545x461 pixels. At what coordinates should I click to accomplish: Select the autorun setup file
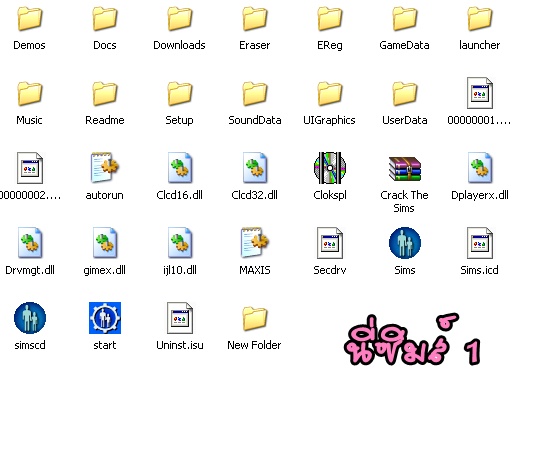pyautogui.click(x=105, y=168)
